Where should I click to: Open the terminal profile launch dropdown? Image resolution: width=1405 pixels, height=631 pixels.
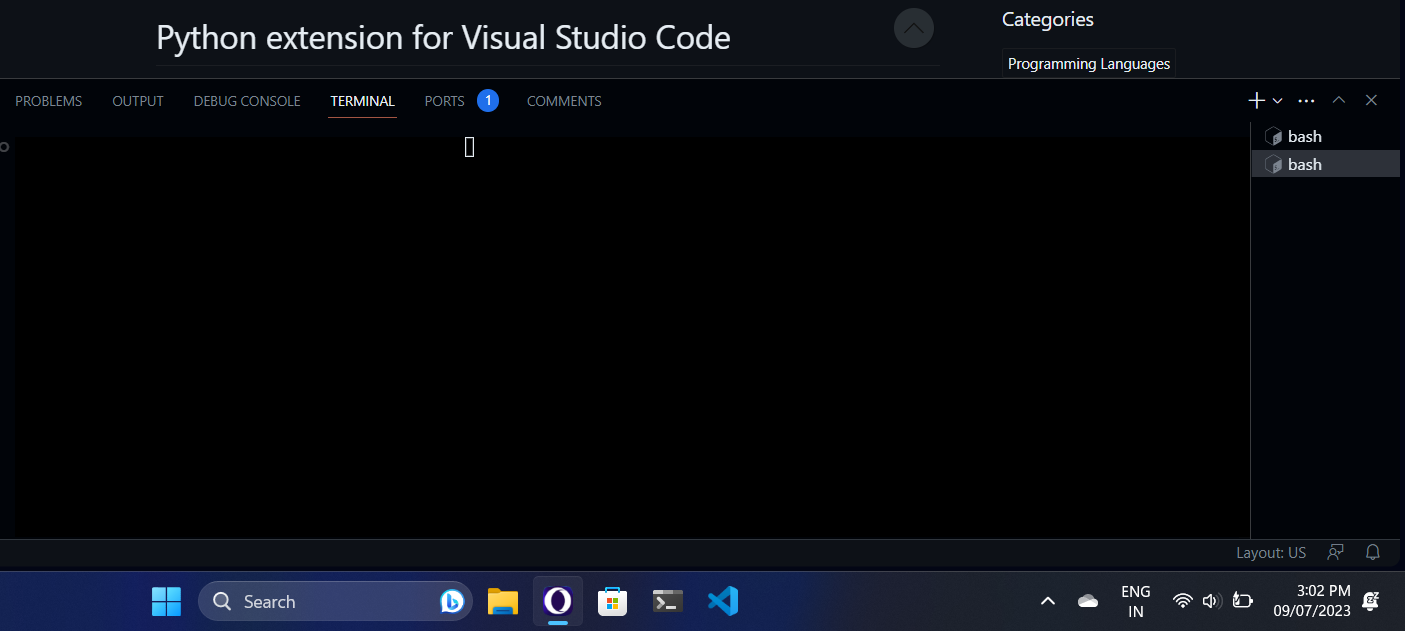coord(1276,100)
